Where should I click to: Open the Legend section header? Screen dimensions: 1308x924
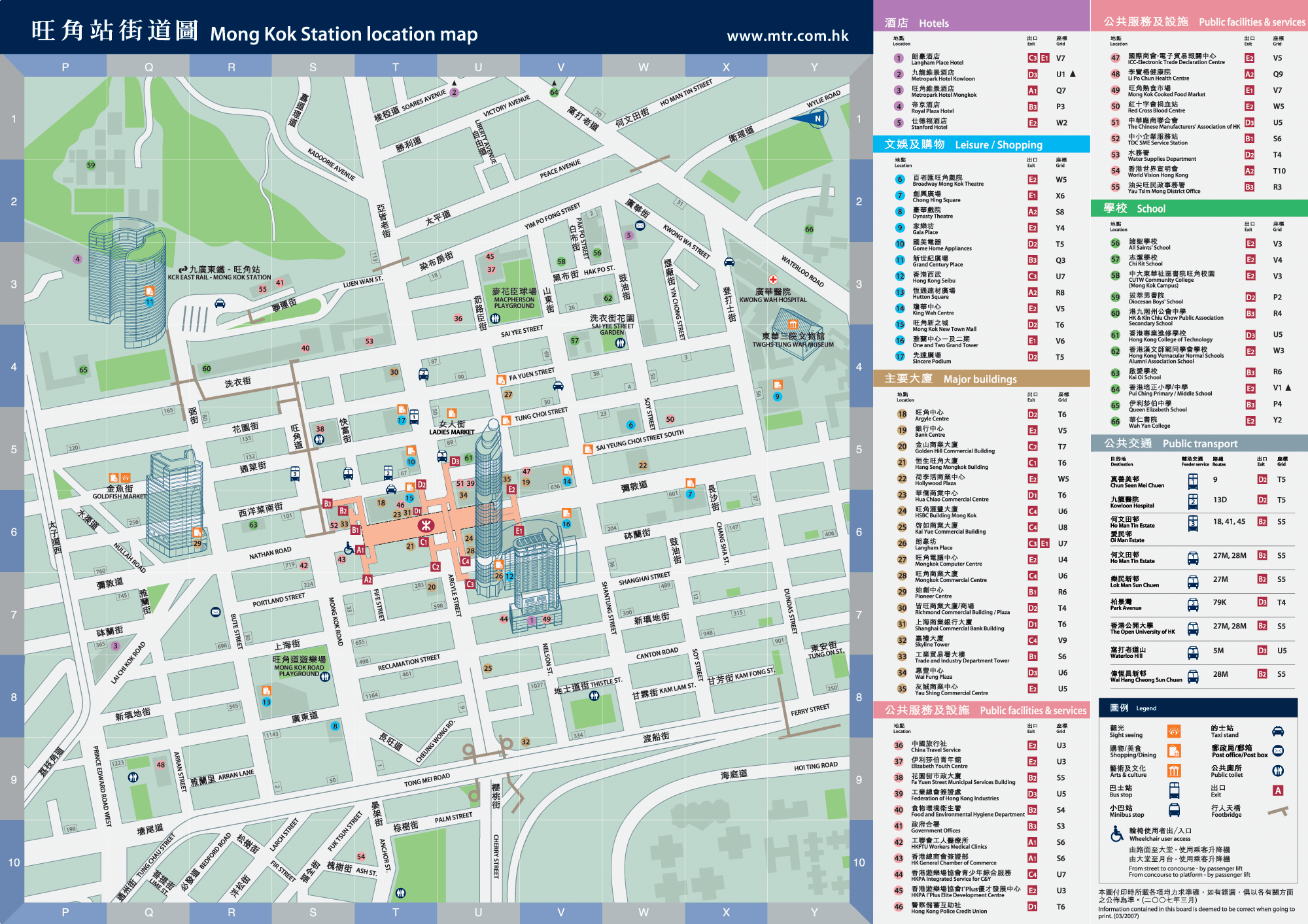tap(1199, 708)
